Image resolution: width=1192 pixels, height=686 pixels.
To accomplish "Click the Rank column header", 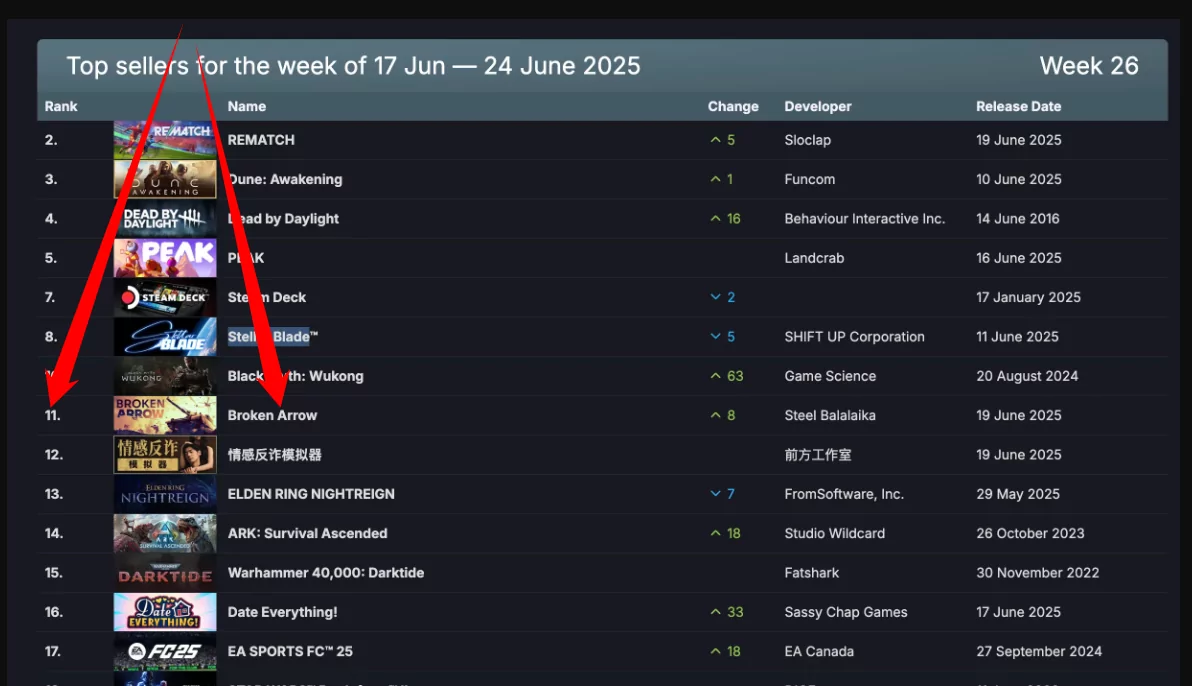I will coord(61,106).
